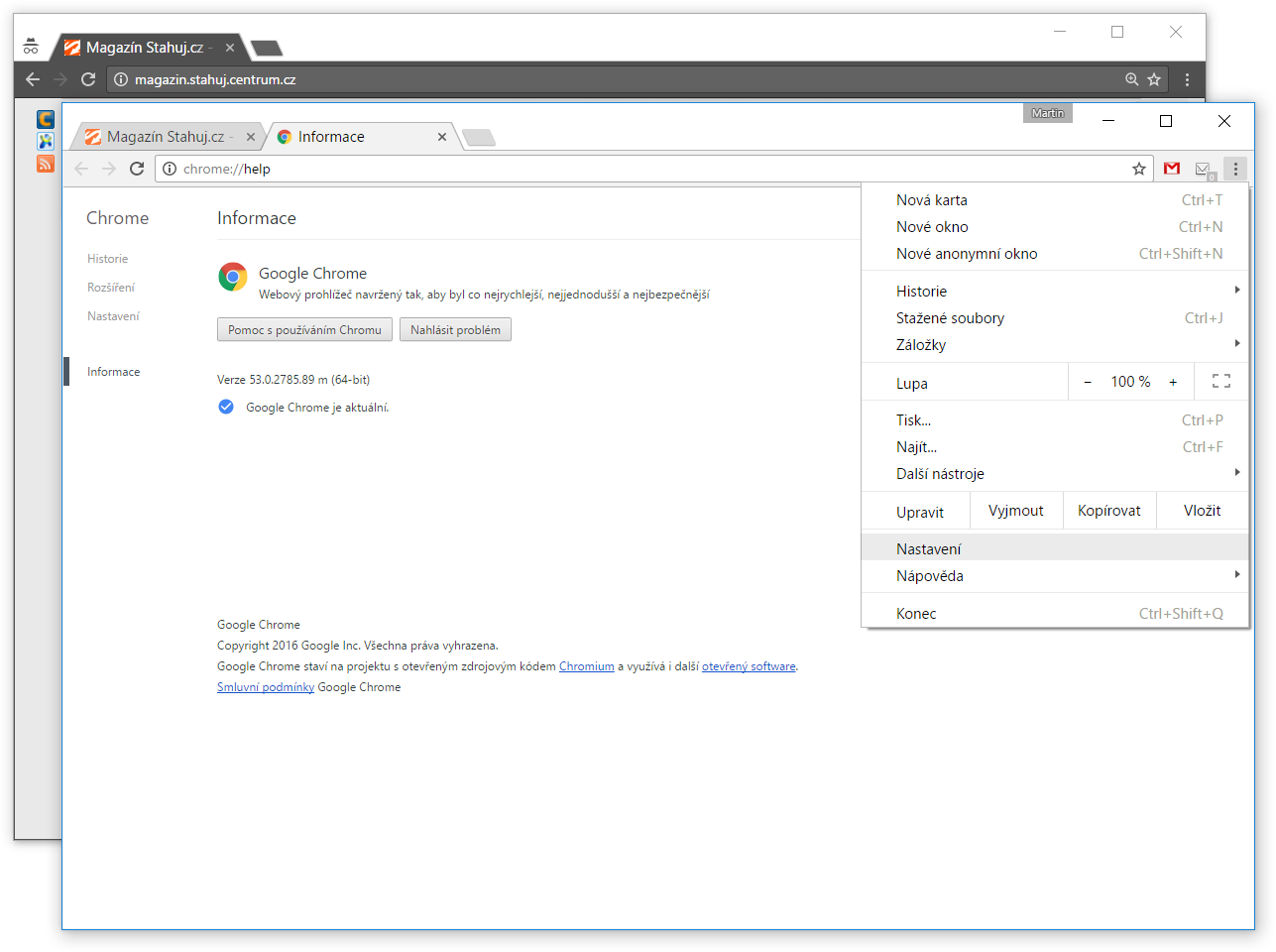Click site info icon in background address bar
The height and width of the screenshot is (952, 1276).
click(x=121, y=79)
